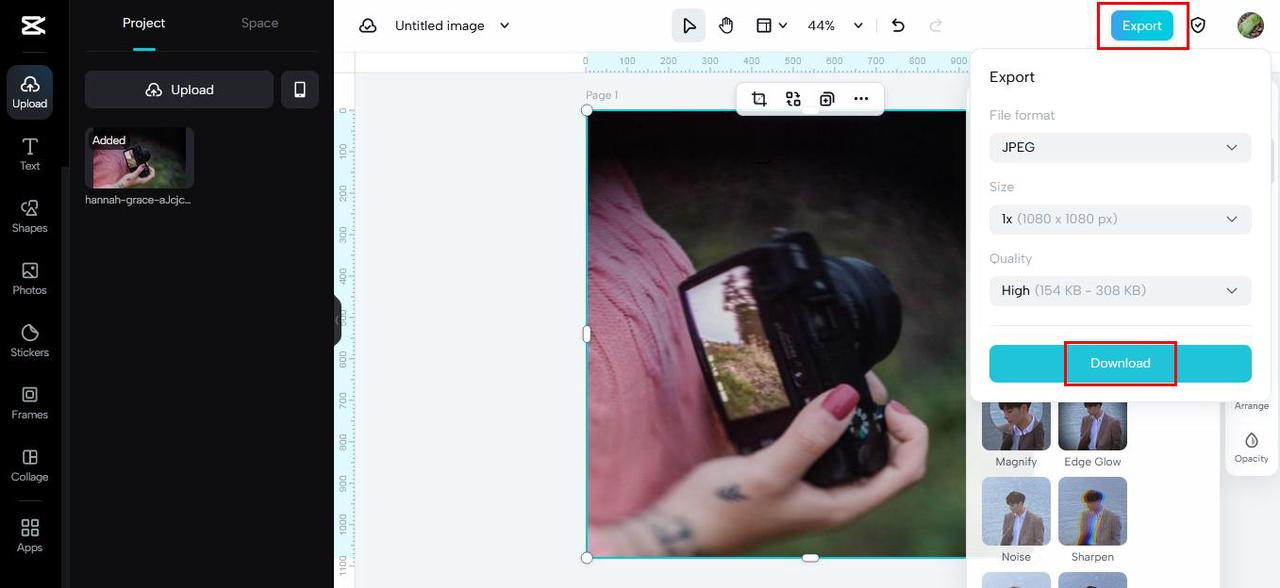The image size is (1280, 588).
Task: Click the hannah-grace file name
Action: 138,200
